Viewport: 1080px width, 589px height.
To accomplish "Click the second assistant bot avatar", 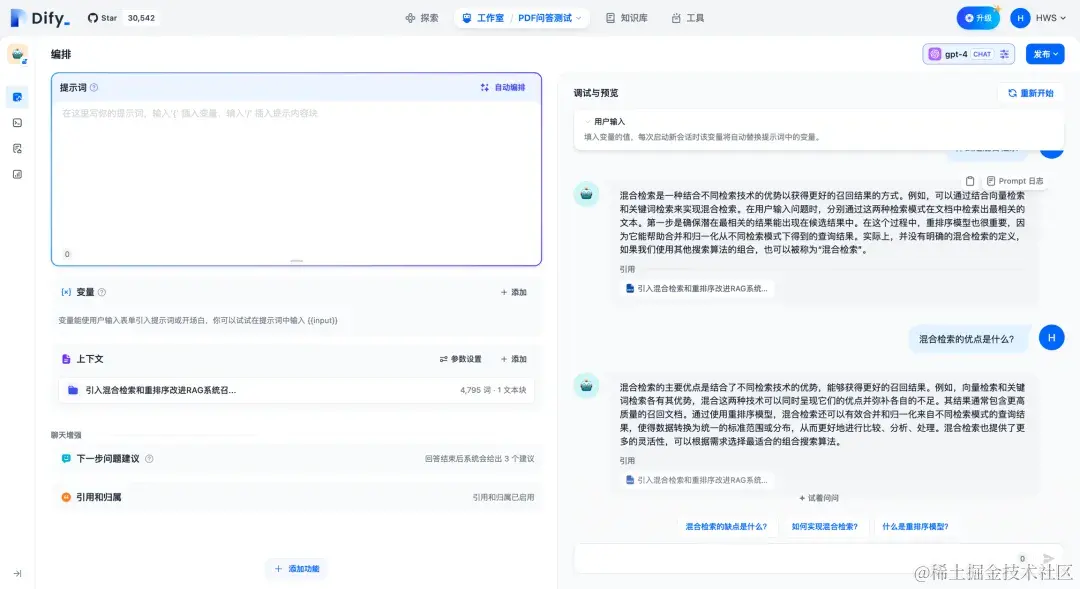I will click(586, 385).
